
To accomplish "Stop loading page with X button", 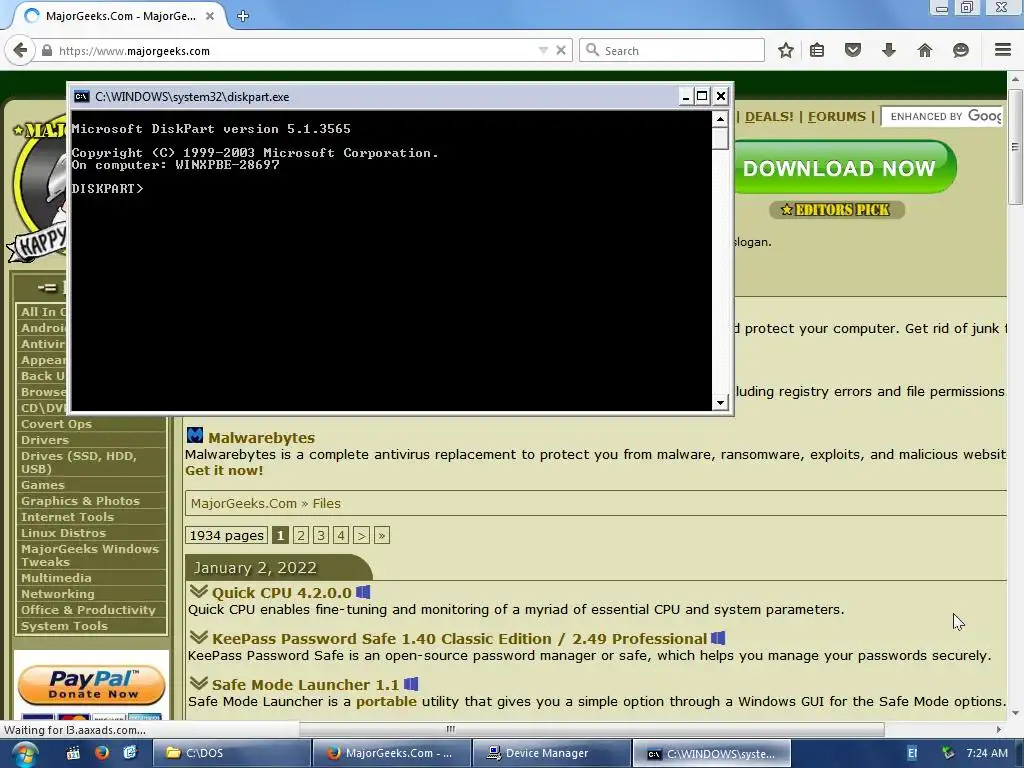I will click(560, 50).
